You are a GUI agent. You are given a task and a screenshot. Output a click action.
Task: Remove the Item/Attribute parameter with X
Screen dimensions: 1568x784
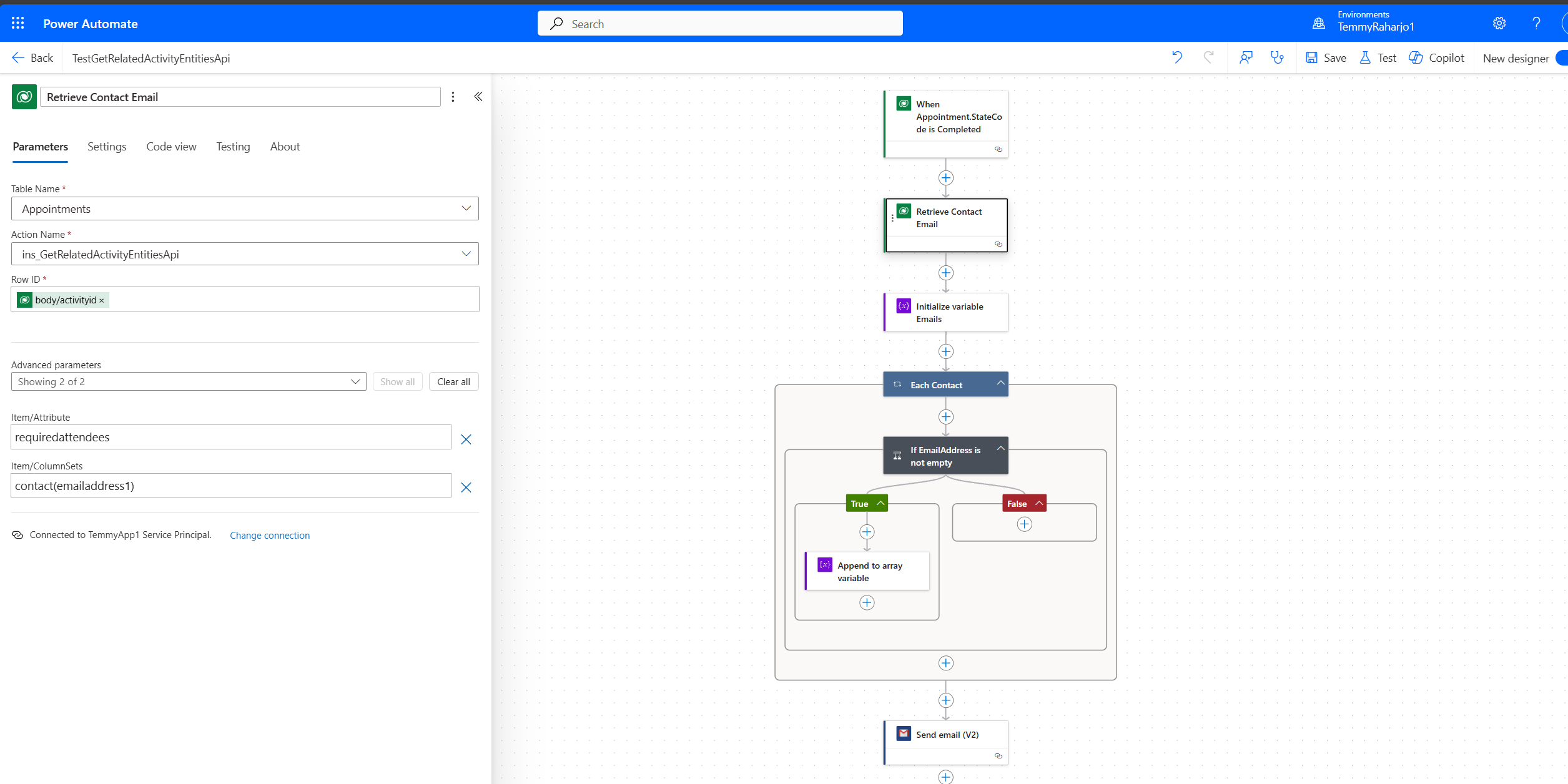[x=466, y=439]
